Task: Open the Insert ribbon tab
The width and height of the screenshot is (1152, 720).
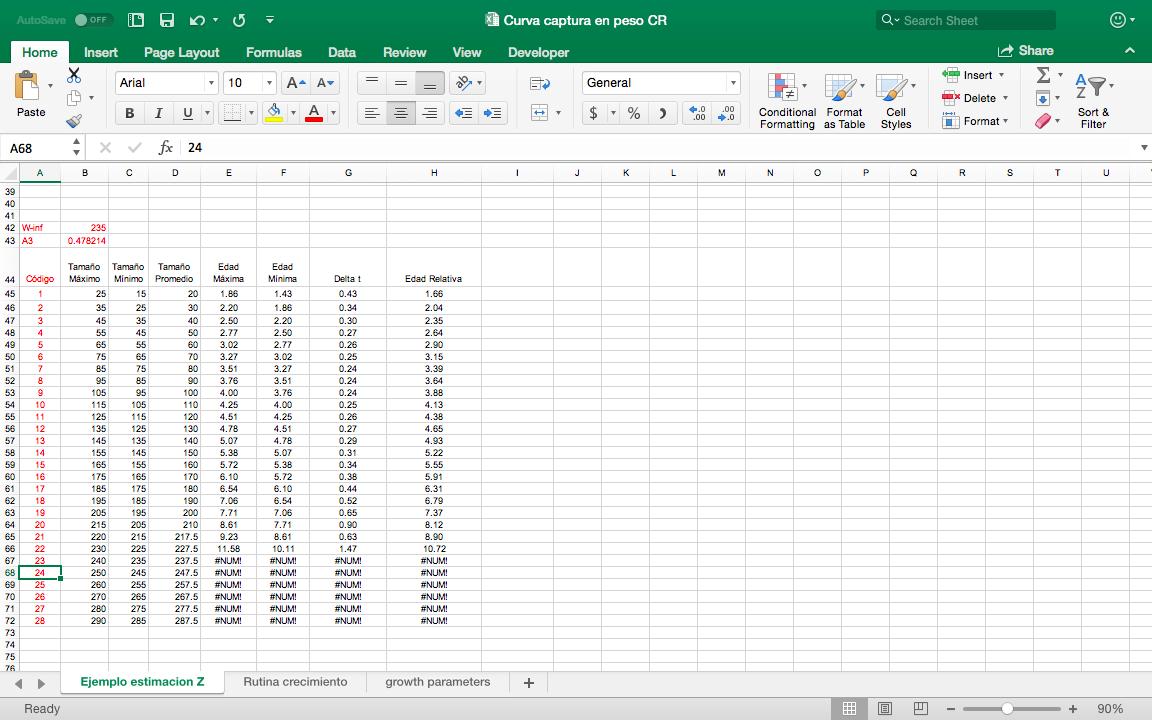Action: [x=101, y=52]
